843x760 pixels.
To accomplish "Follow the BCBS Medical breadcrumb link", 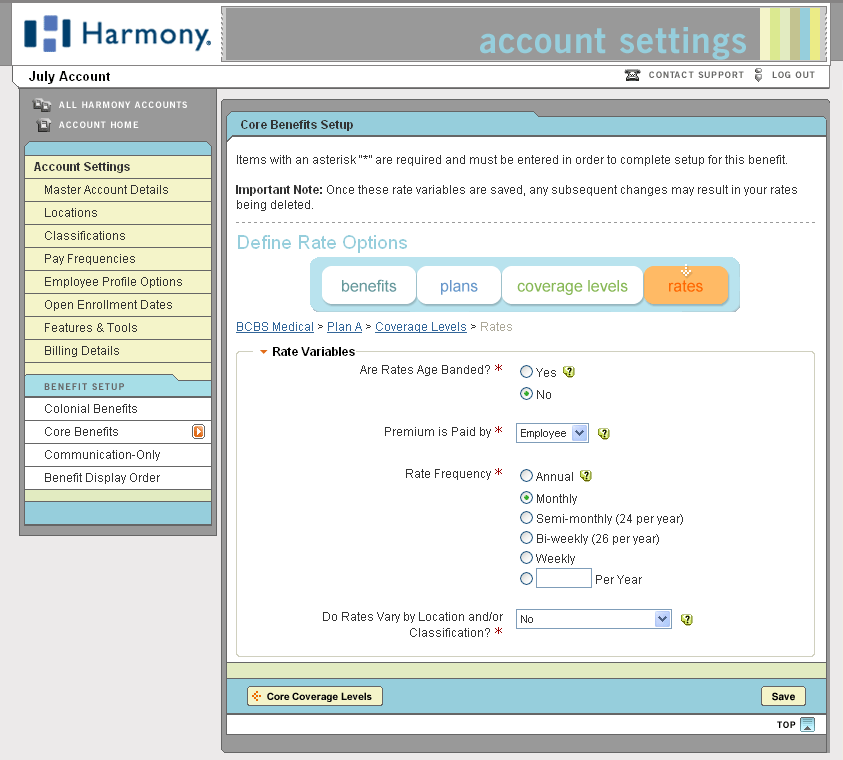I will (x=275, y=327).
